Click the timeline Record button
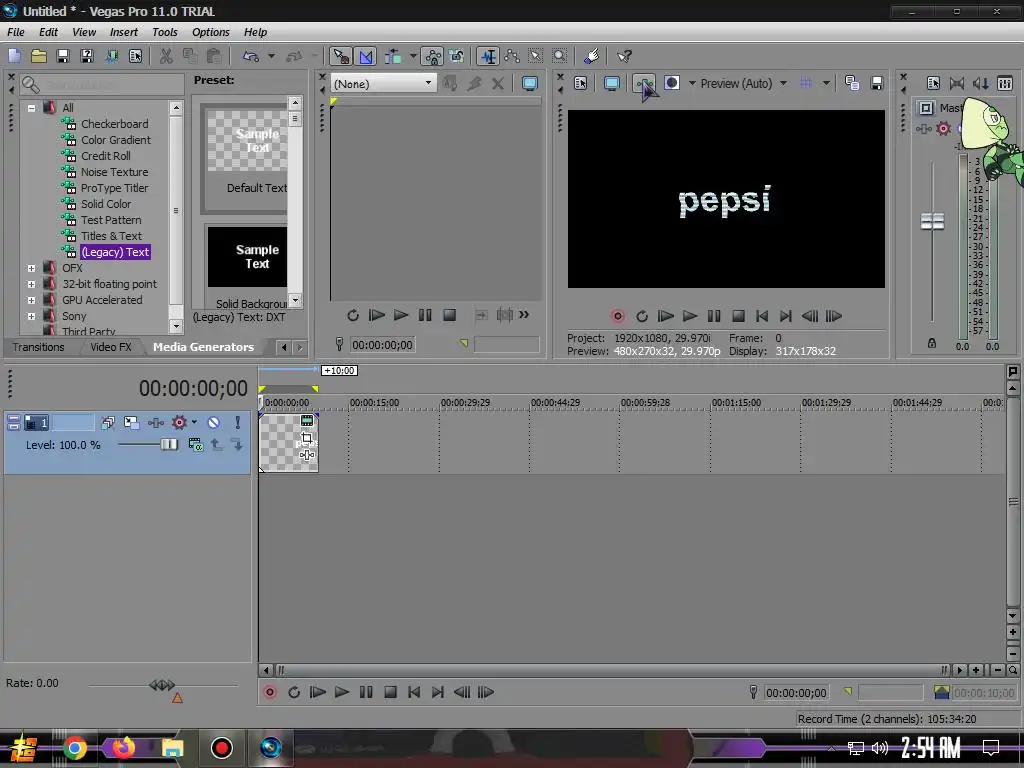Screen dimensions: 1024x768 (270, 692)
